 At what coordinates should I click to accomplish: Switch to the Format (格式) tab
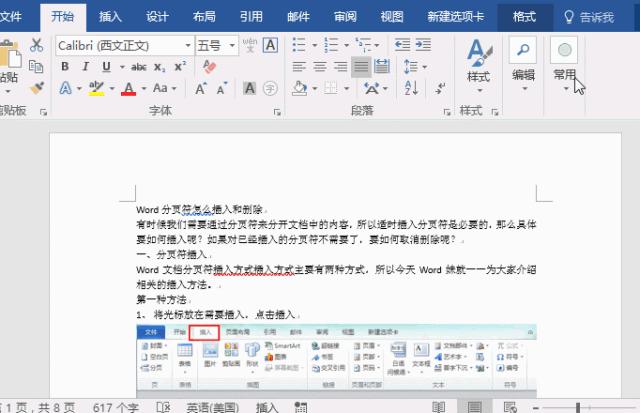pyautogui.click(x=524, y=17)
